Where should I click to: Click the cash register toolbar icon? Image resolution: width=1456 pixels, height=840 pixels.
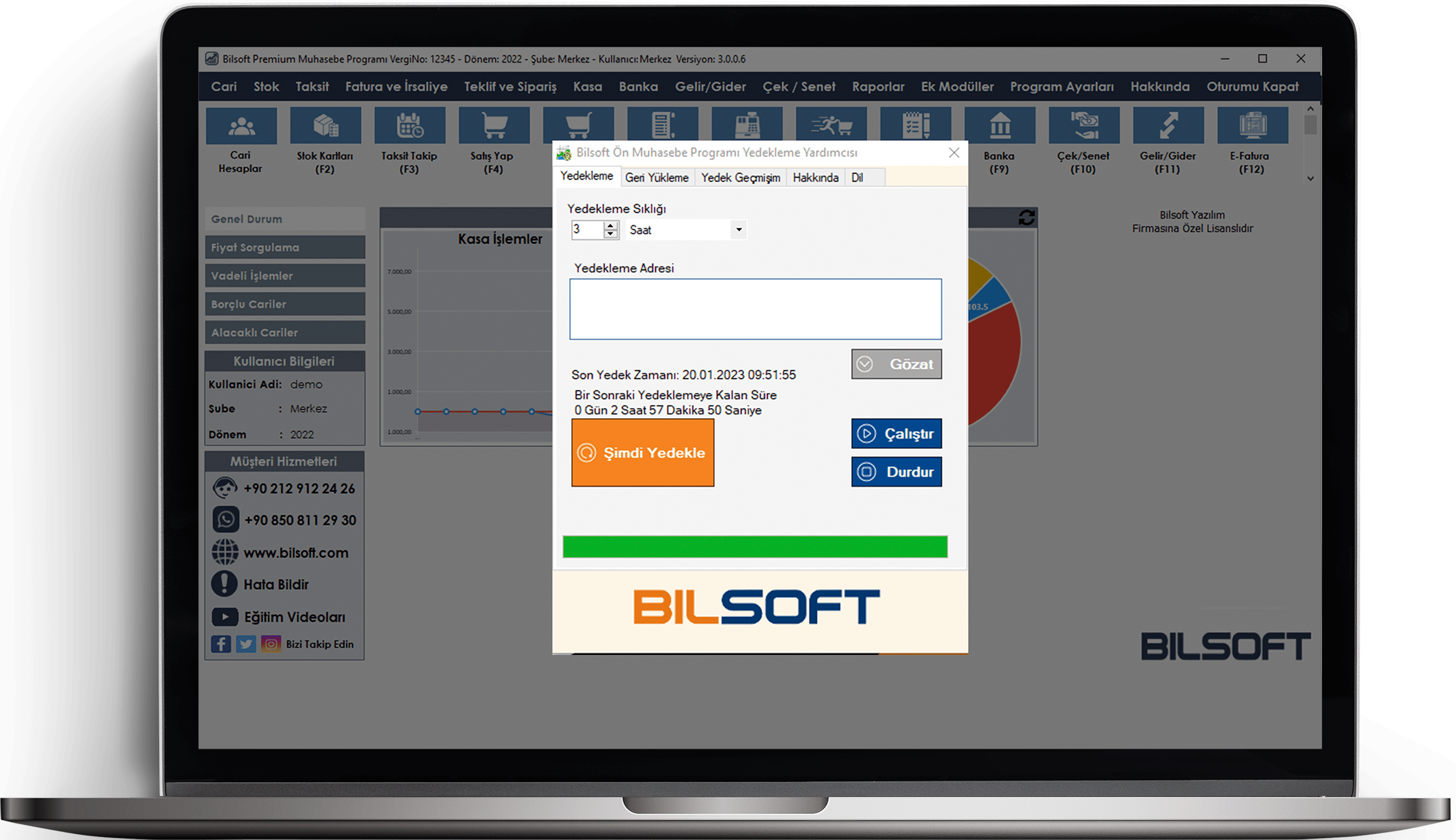point(746,124)
